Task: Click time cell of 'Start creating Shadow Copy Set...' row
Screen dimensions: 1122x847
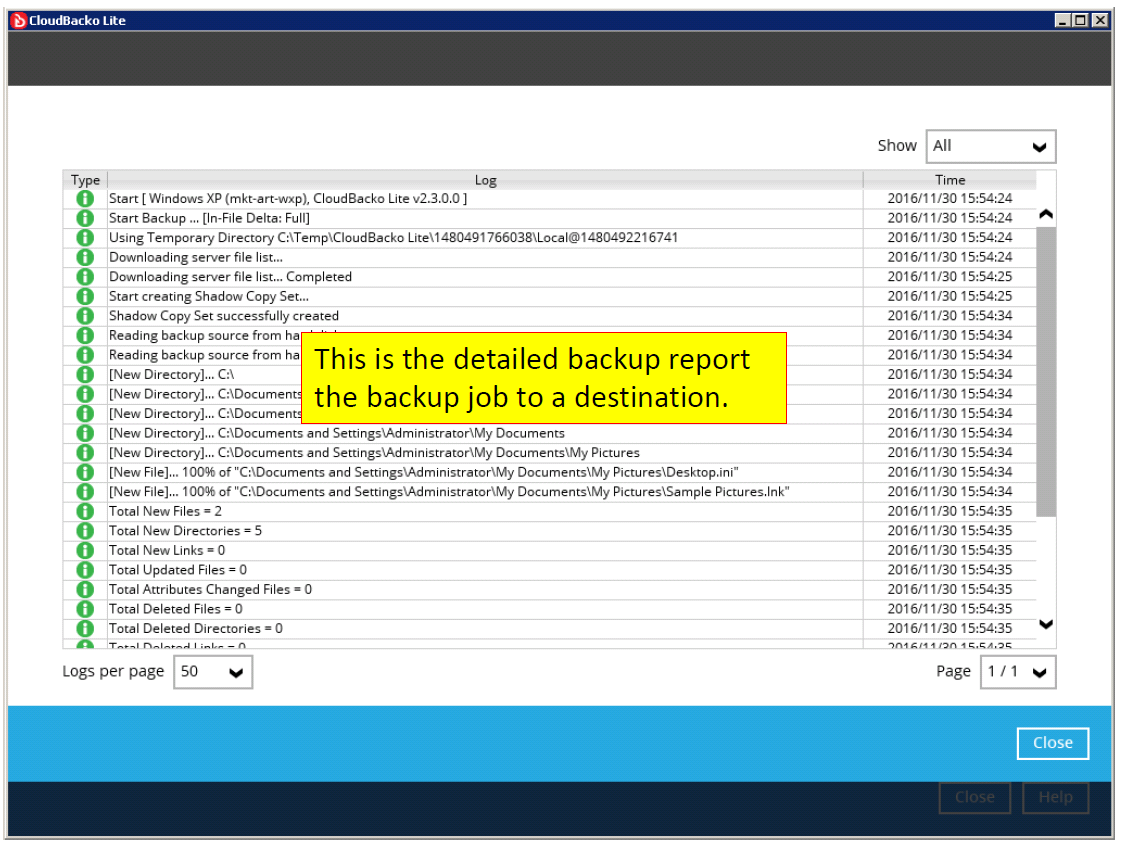Action: click(x=950, y=296)
